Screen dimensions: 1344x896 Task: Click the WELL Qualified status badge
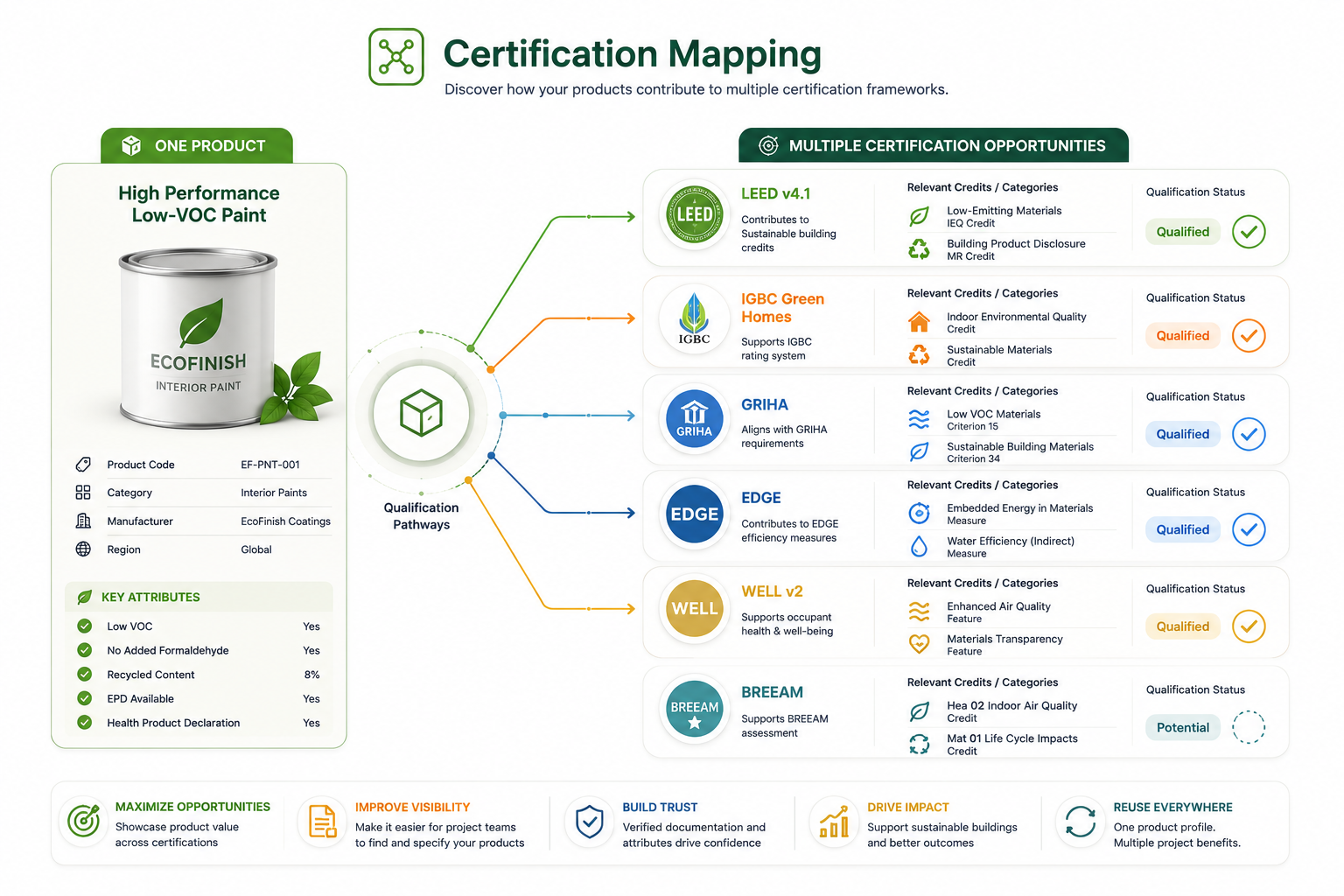[1183, 626]
